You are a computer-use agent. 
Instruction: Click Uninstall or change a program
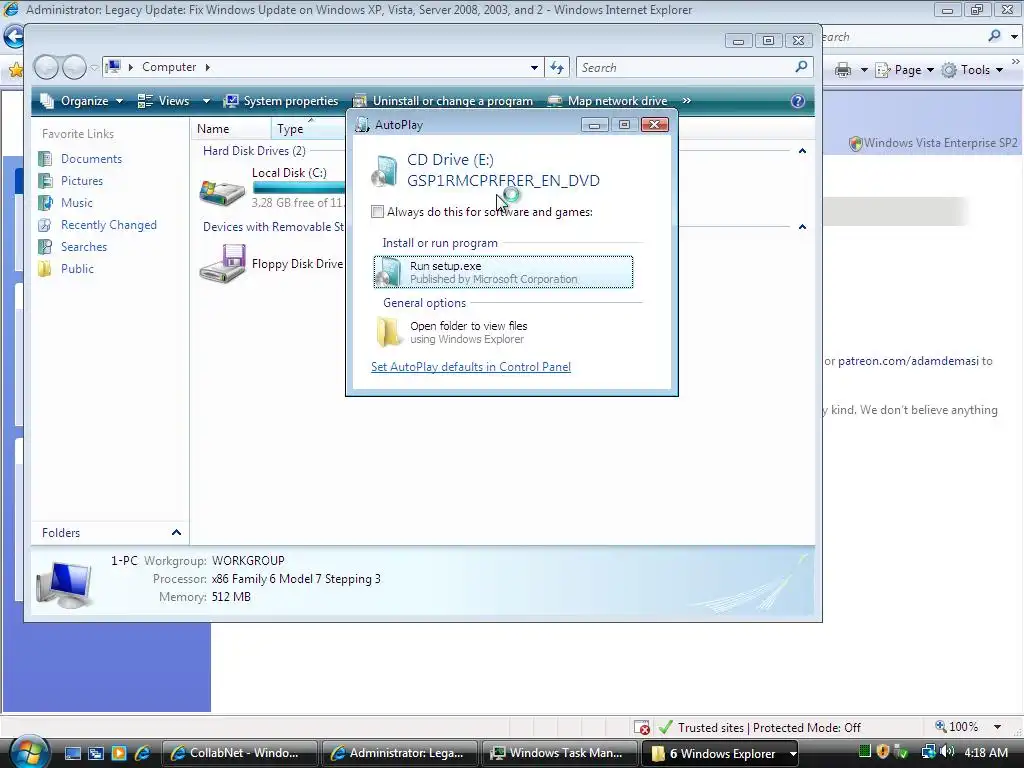(x=443, y=101)
